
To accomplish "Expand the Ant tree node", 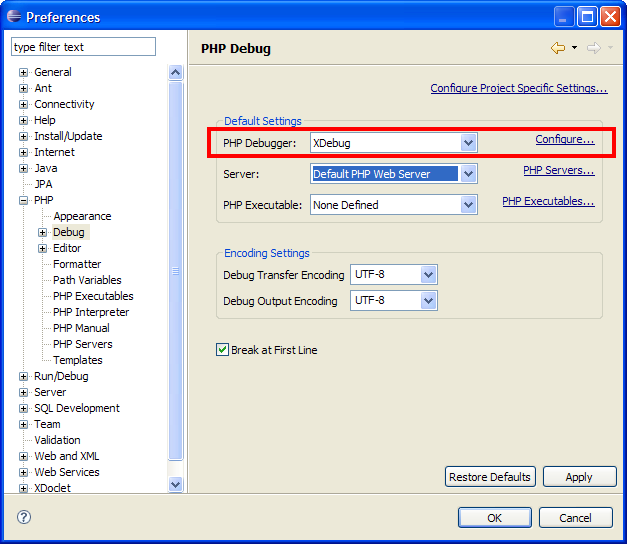I will click(24, 88).
